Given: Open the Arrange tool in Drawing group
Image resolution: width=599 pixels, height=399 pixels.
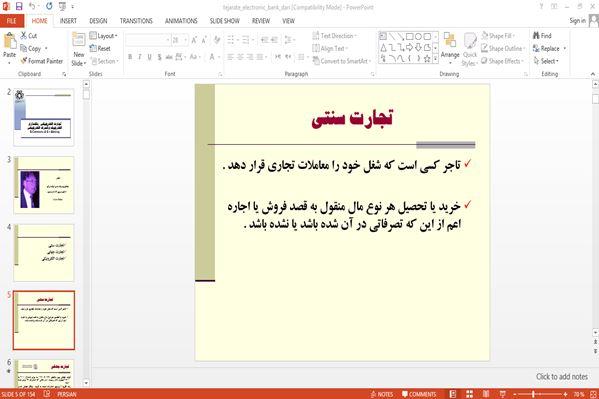Looking at the screenshot, I should point(450,46).
